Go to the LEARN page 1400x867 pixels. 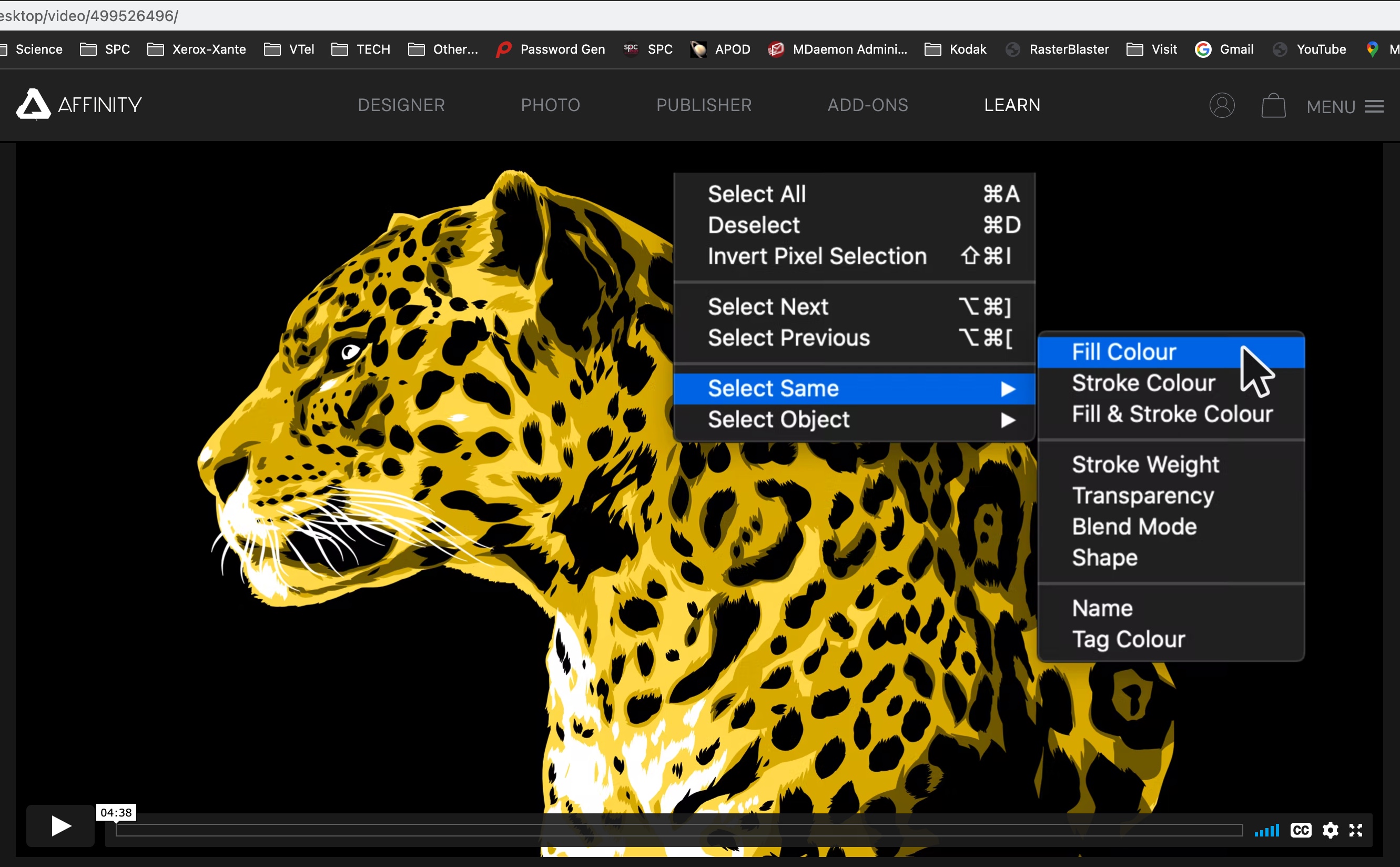pos(1012,105)
